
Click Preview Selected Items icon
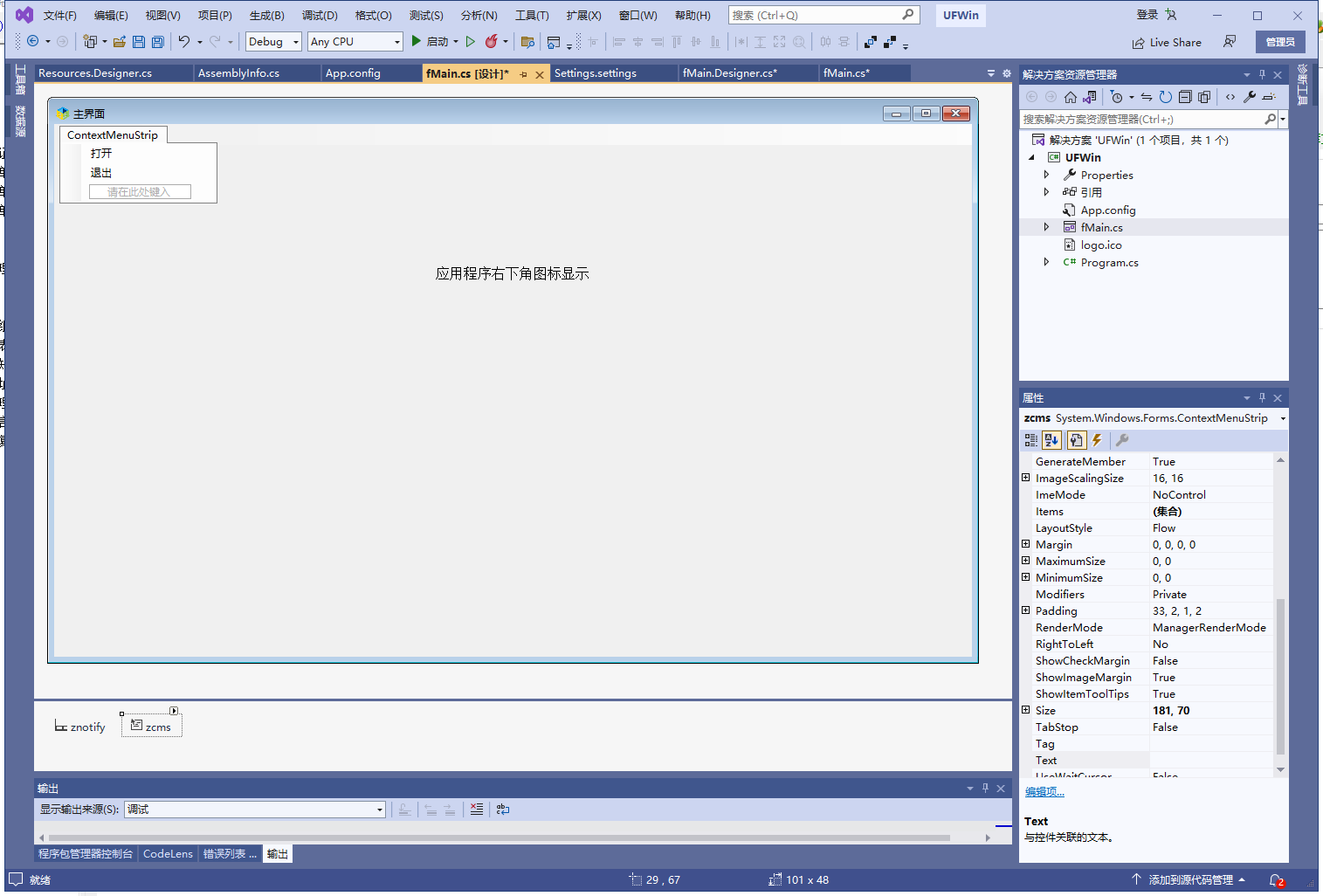pos(1269,97)
